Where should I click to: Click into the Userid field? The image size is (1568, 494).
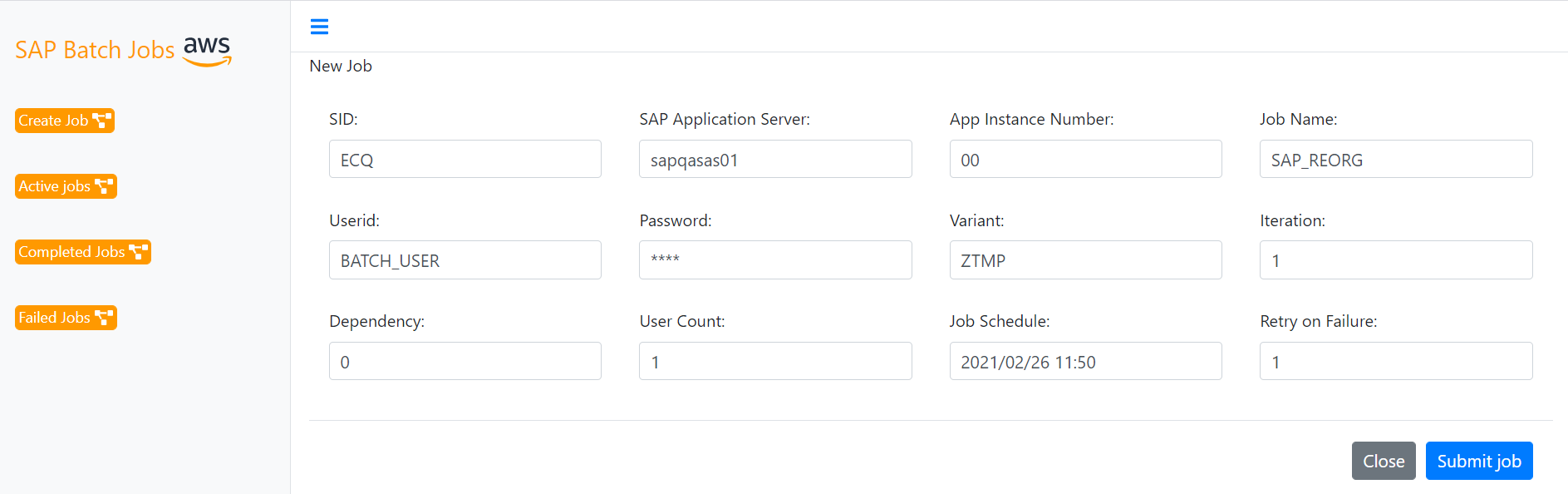[x=465, y=259]
